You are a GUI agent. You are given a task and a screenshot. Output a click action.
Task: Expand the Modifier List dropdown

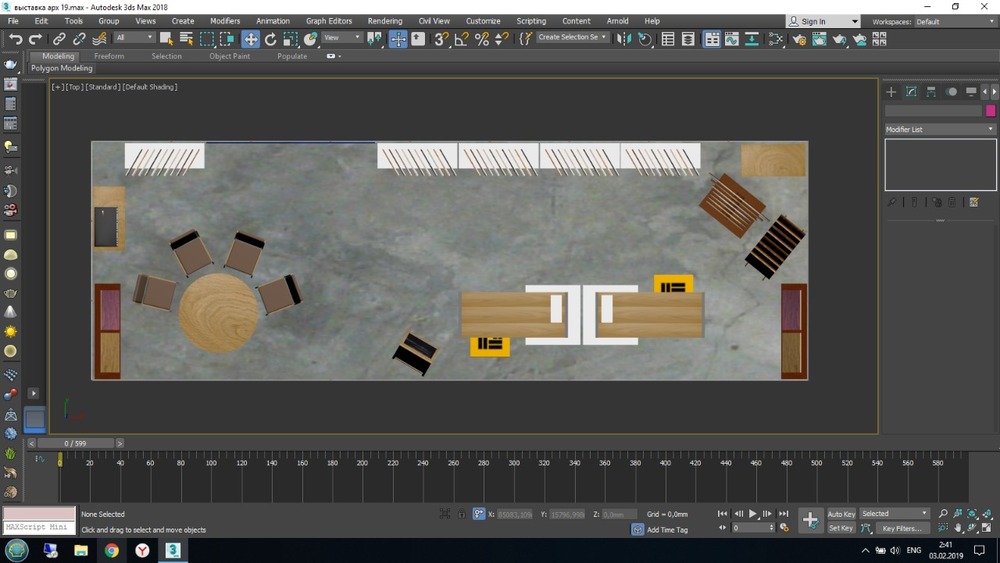coord(940,129)
